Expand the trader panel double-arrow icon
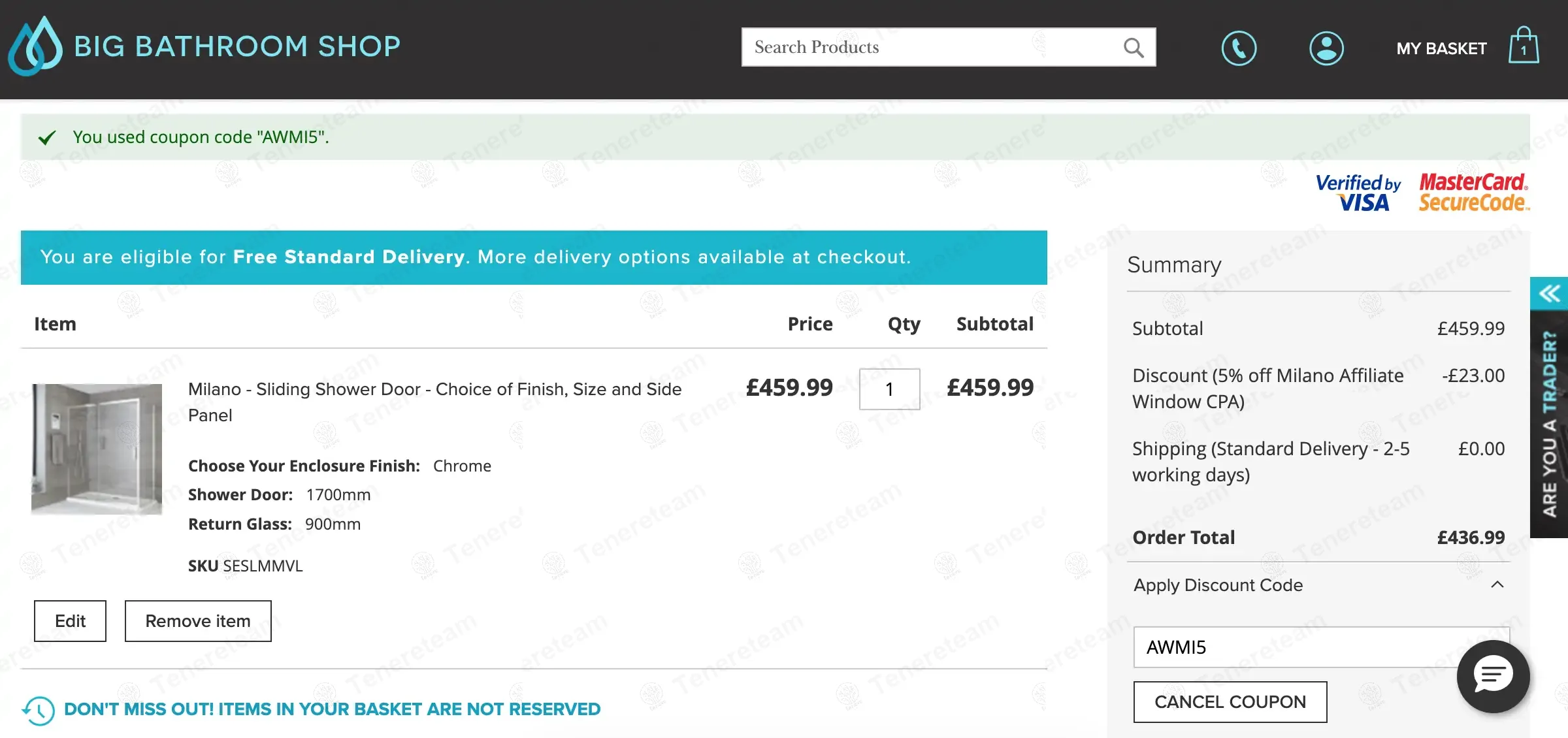 1549,293
